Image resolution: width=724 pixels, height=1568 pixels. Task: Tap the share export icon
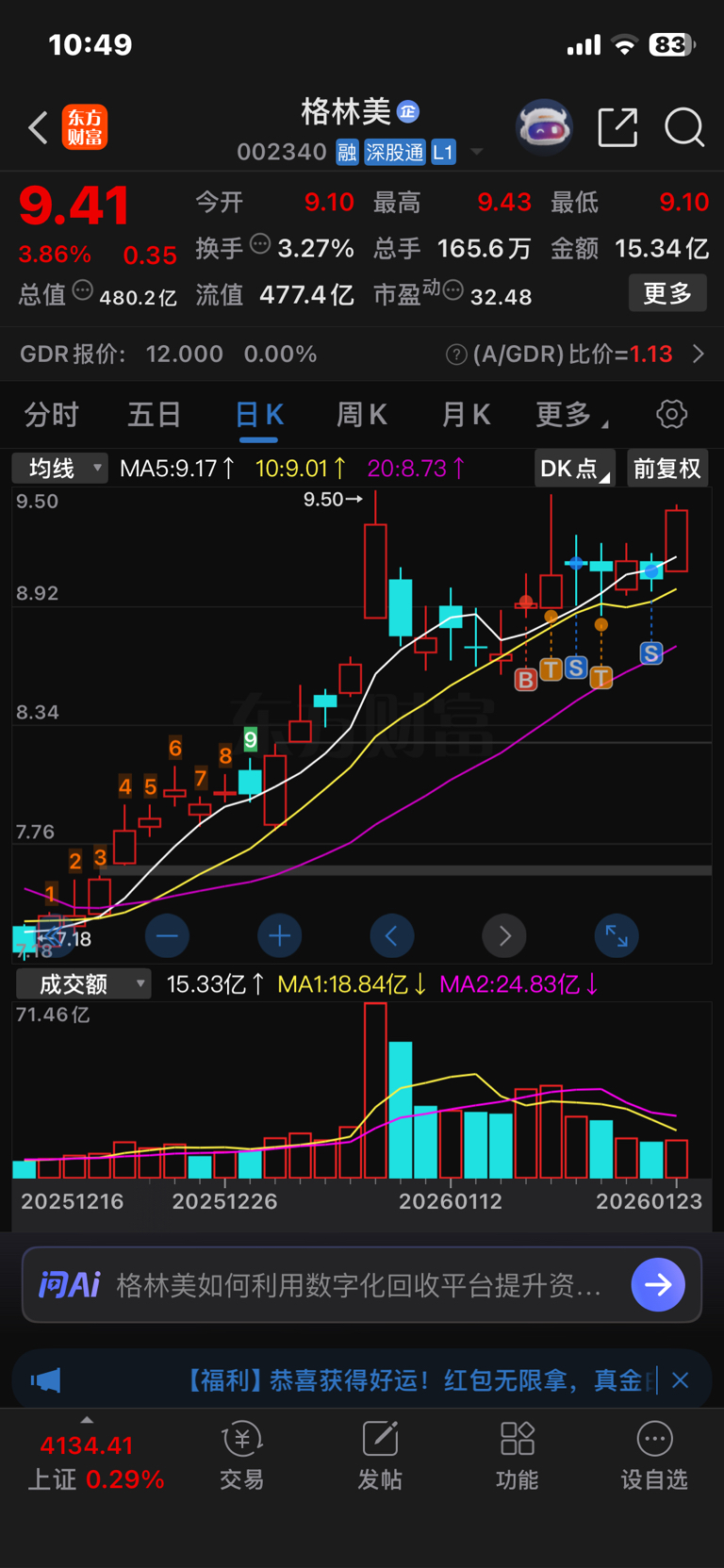tap(618, 127)
